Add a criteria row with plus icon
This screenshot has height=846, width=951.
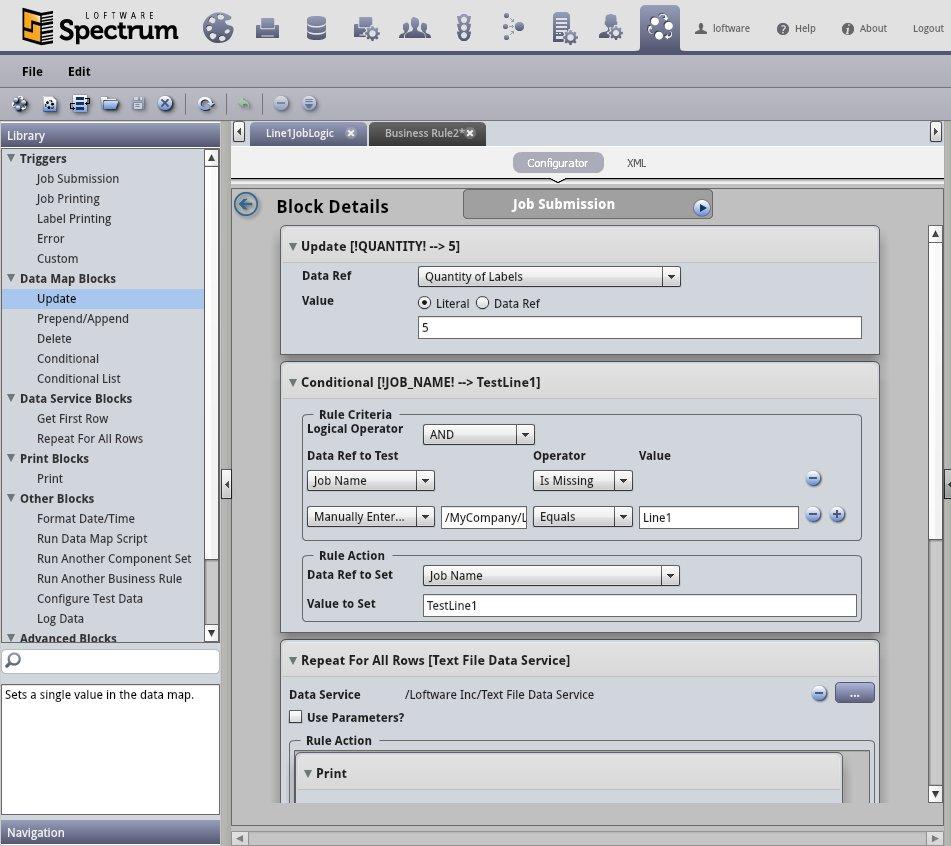pyautogui.click(x=838, y=515)
